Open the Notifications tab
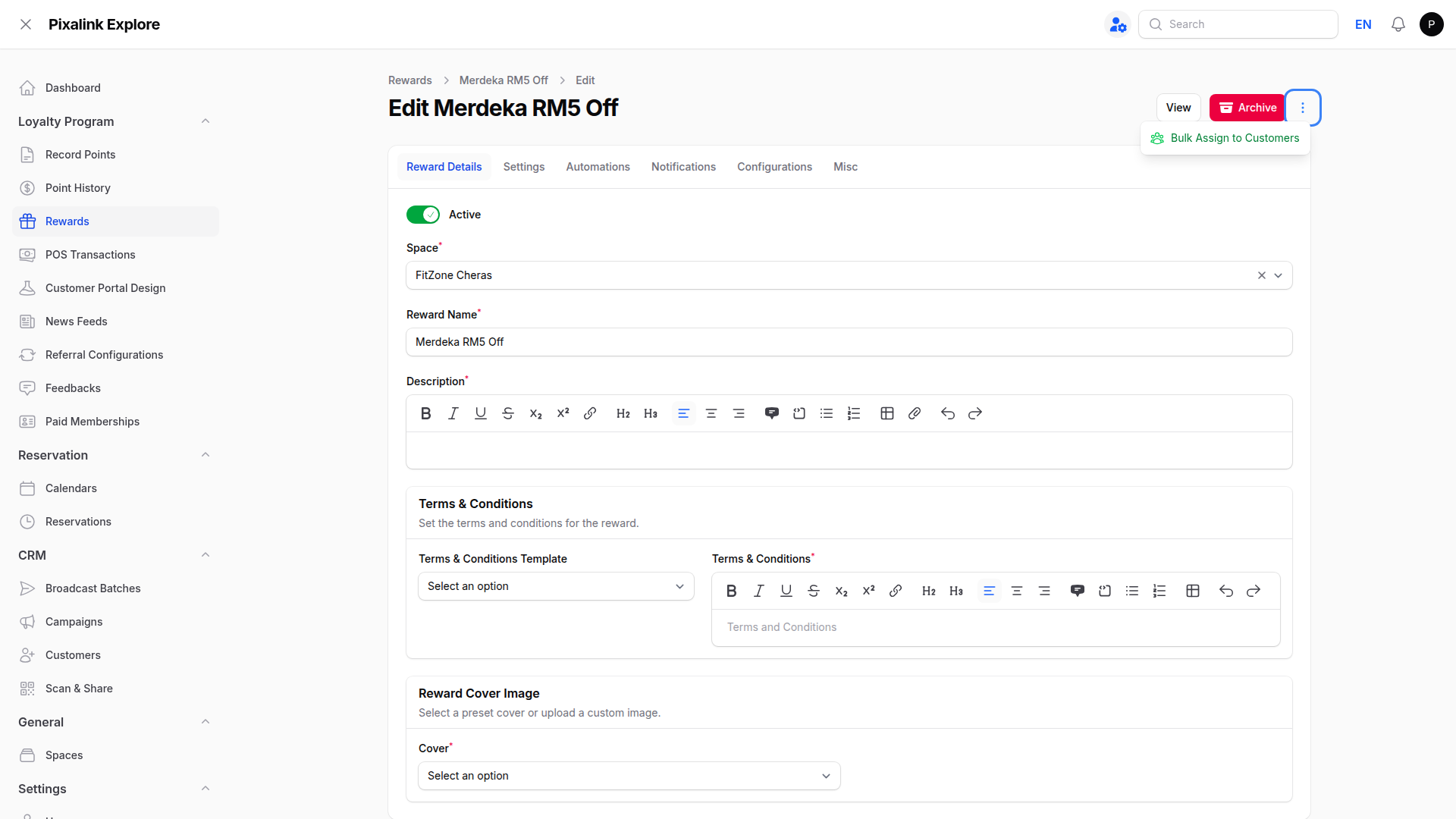The width and height of the screenshot is (1456, 819). [683, 167]
